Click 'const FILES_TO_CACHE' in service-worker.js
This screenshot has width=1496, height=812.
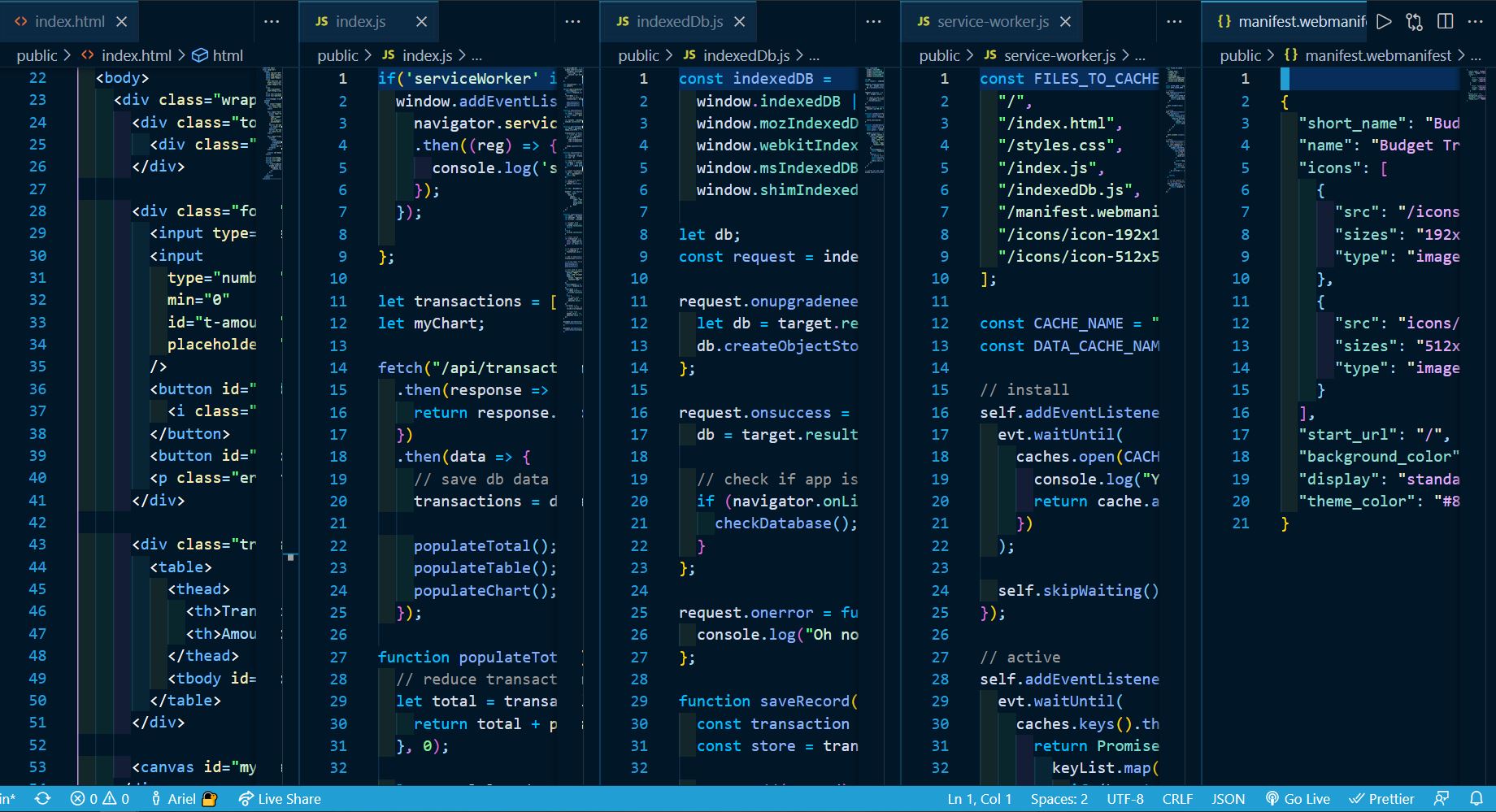click(x=1069, y=78)
